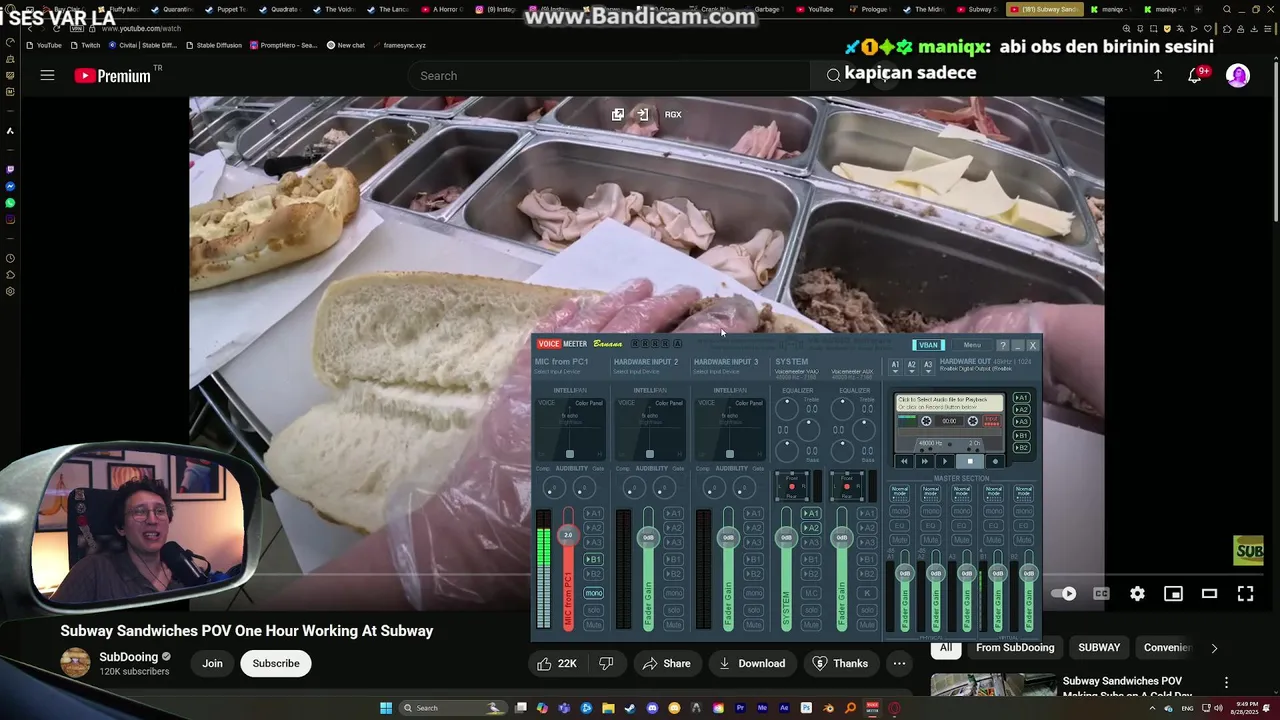The image size is (1280, 720).
Task: Click the YouTube search magnifier button
Action: point(833,75)
